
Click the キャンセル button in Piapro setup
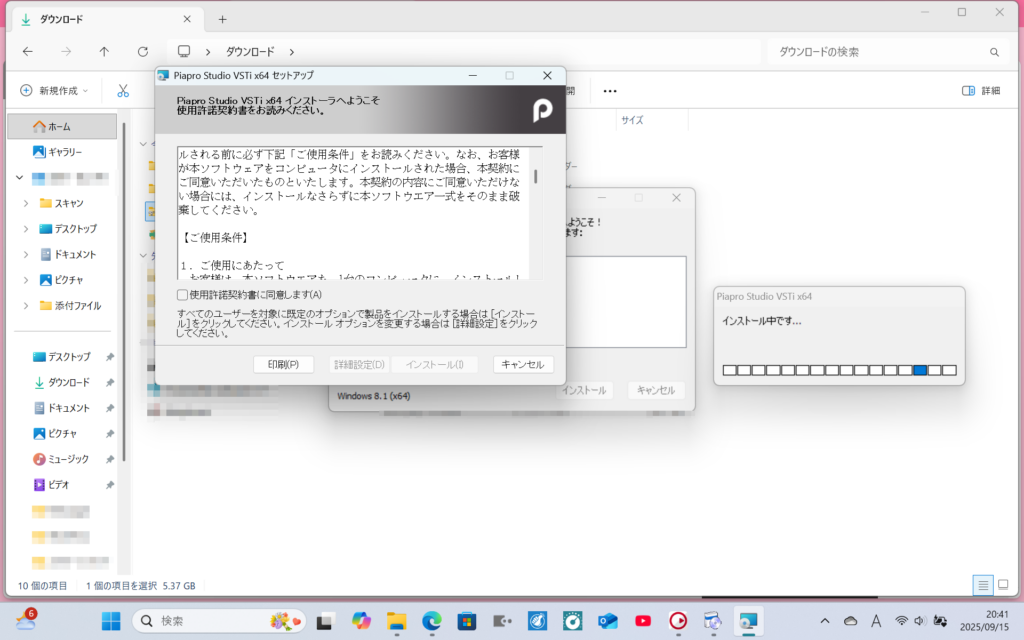coord(523,365)
